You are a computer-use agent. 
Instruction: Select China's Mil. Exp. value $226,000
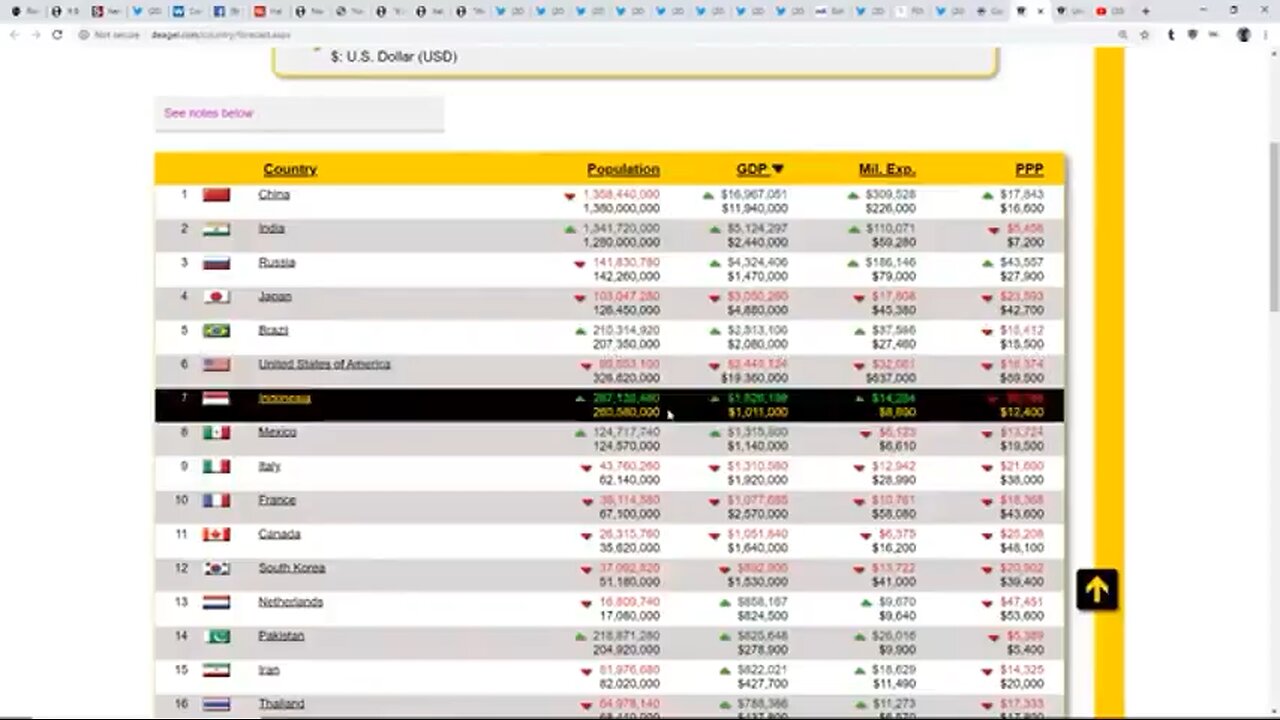(890, 209)
